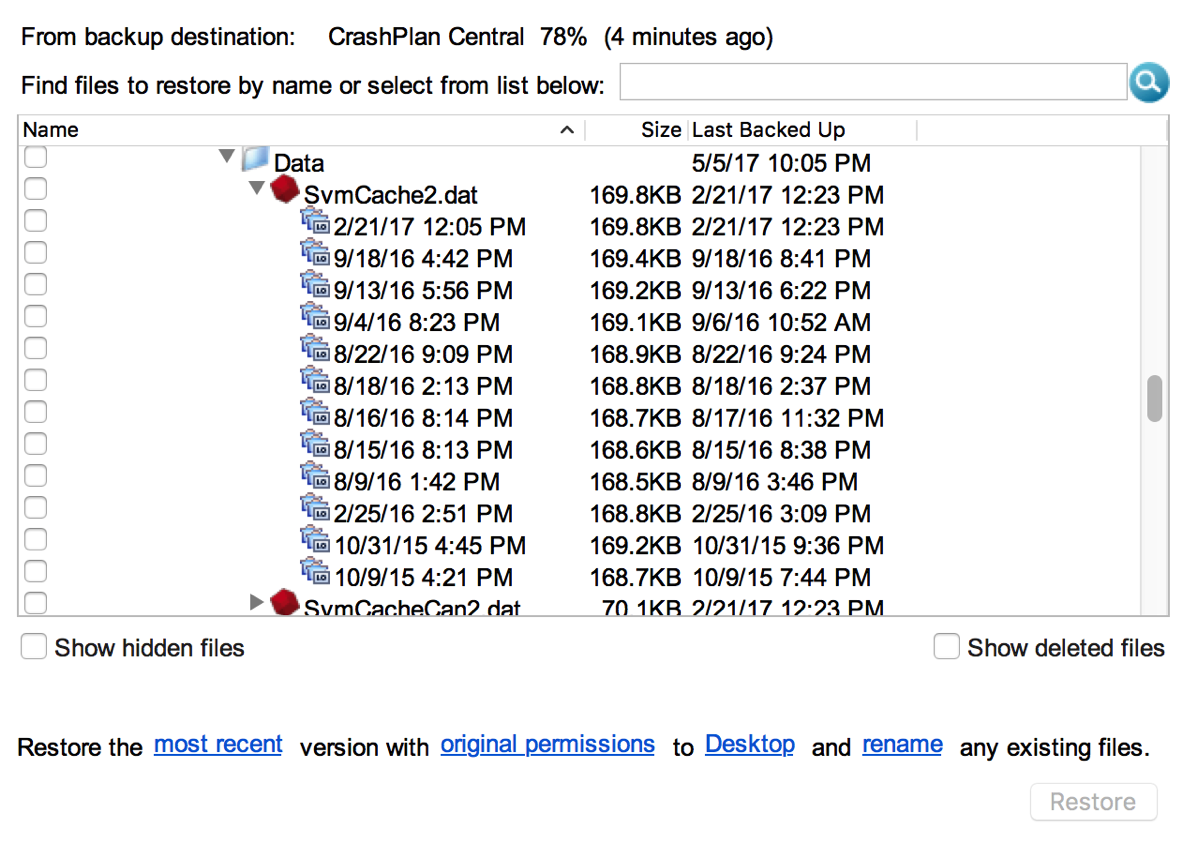
Task: Click the version icon for 2/21/17 12:05 PM
Action: point(315,224)
